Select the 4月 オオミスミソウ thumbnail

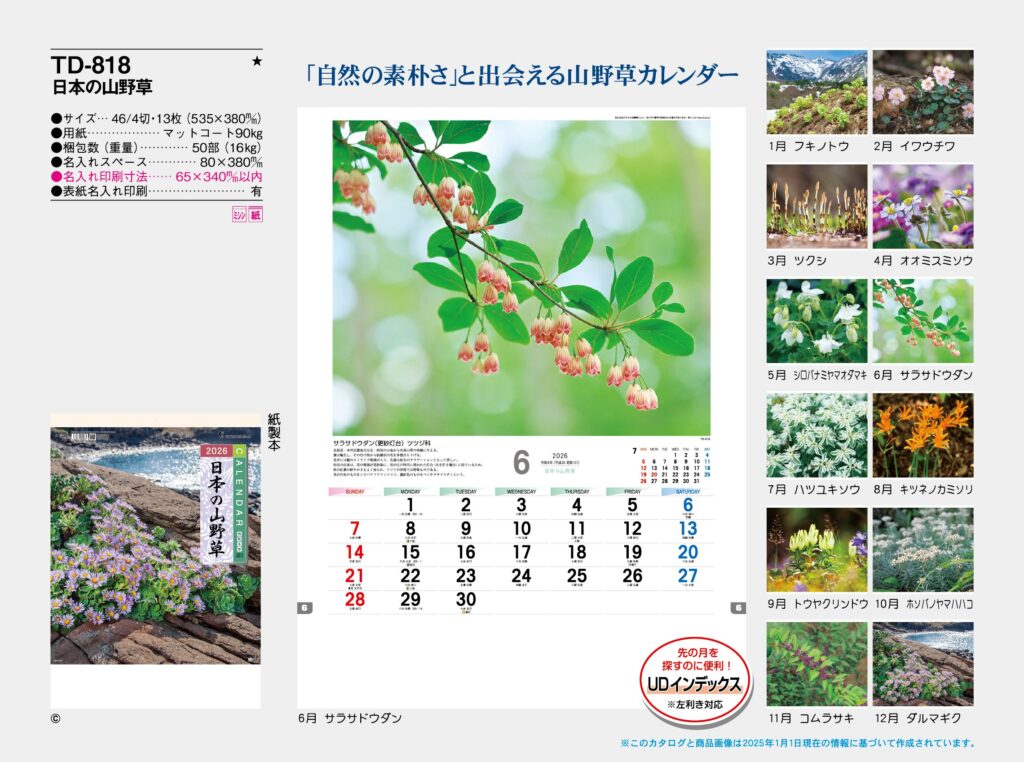(922, 206)
